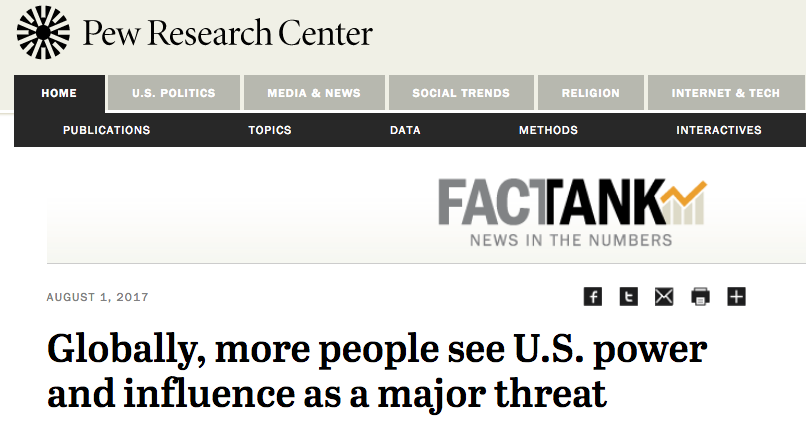Viewport: 806px width, 426px height.
Task: Go to the Social Trends tab
Action: click(x=461, y=93)
